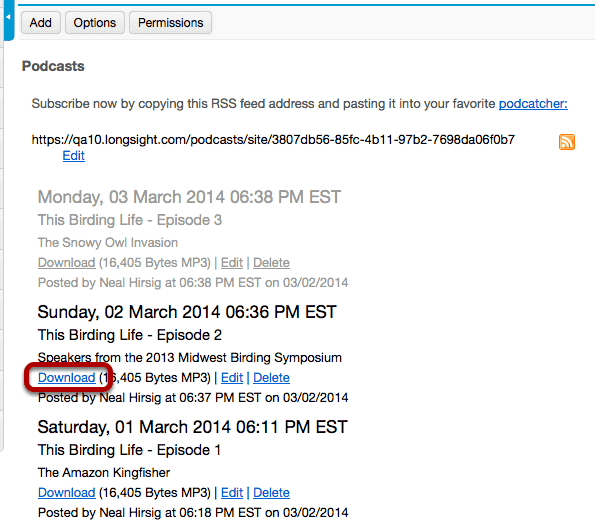The image size is (595, 530).
Task: Delete the Episode 1 podcast
Action: point(271,492)
